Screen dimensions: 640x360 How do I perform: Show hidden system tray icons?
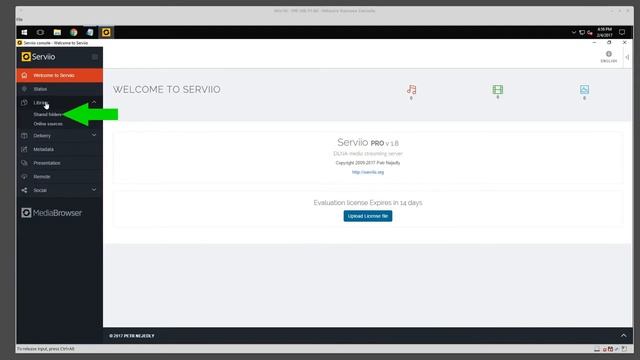(x=574, y=32)
